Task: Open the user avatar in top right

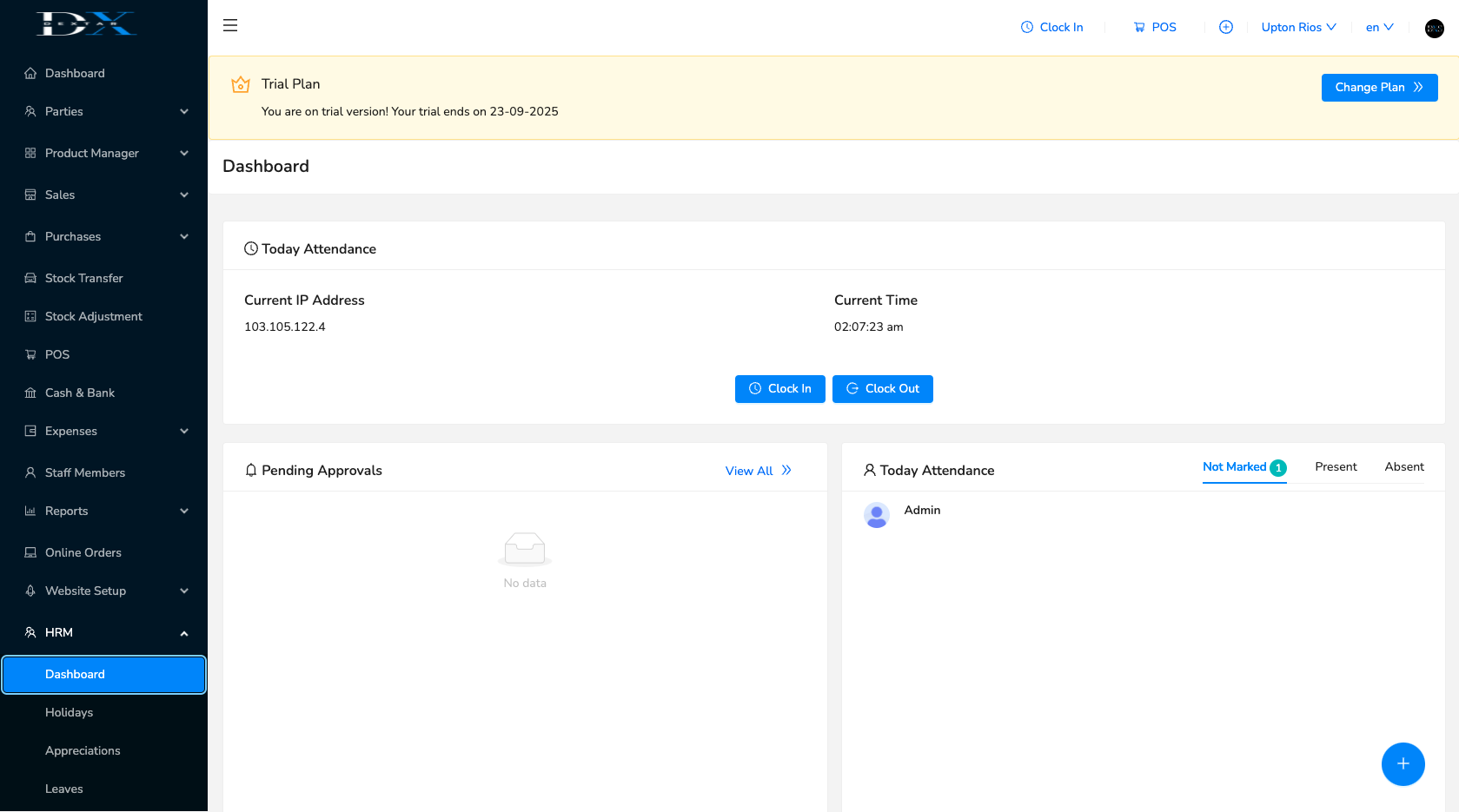Action: (1434, 29)
